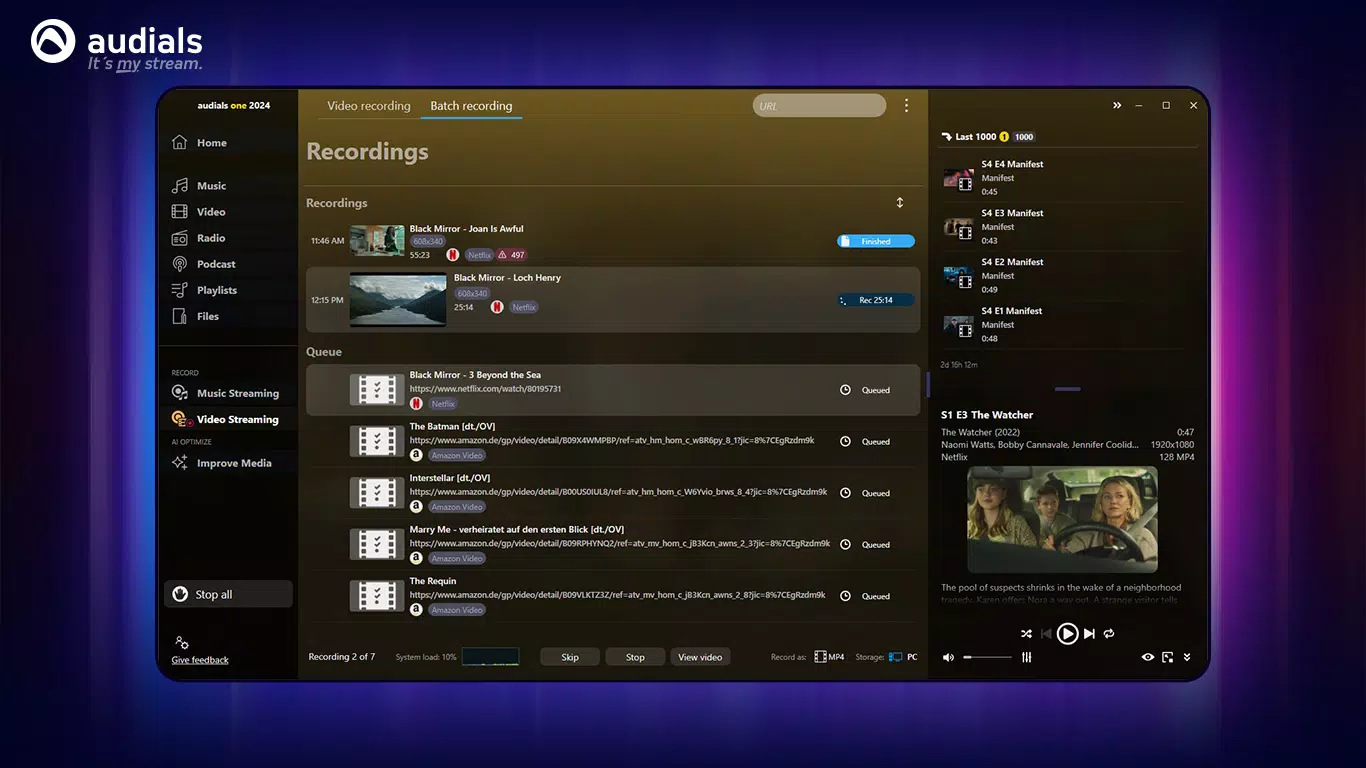The height and width of the screenshot is (768, 1366).
Task: Click the Rec 25:14 status indicator
Action: (876, 300)
